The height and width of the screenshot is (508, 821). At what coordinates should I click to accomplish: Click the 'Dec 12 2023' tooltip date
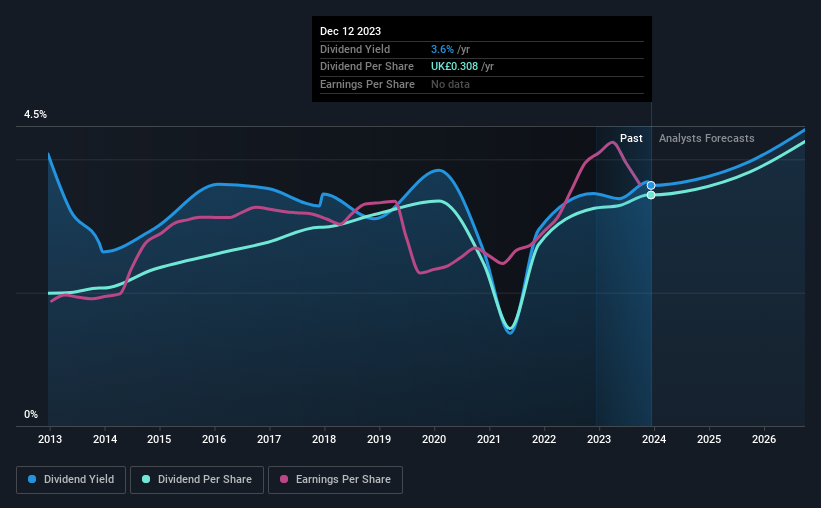coord(350,31)
